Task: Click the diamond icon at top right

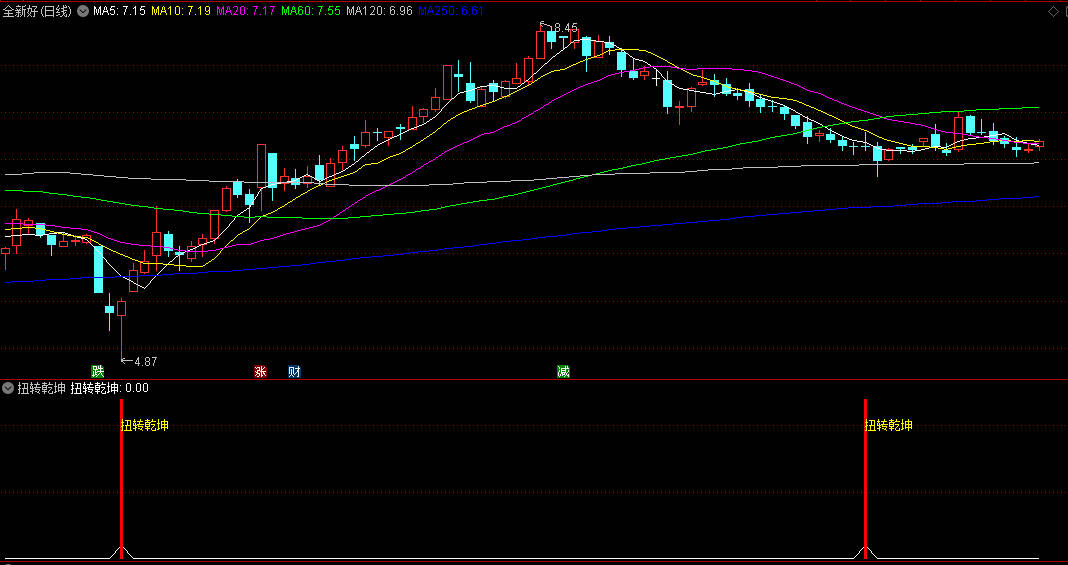Action: click(1052, 11)
